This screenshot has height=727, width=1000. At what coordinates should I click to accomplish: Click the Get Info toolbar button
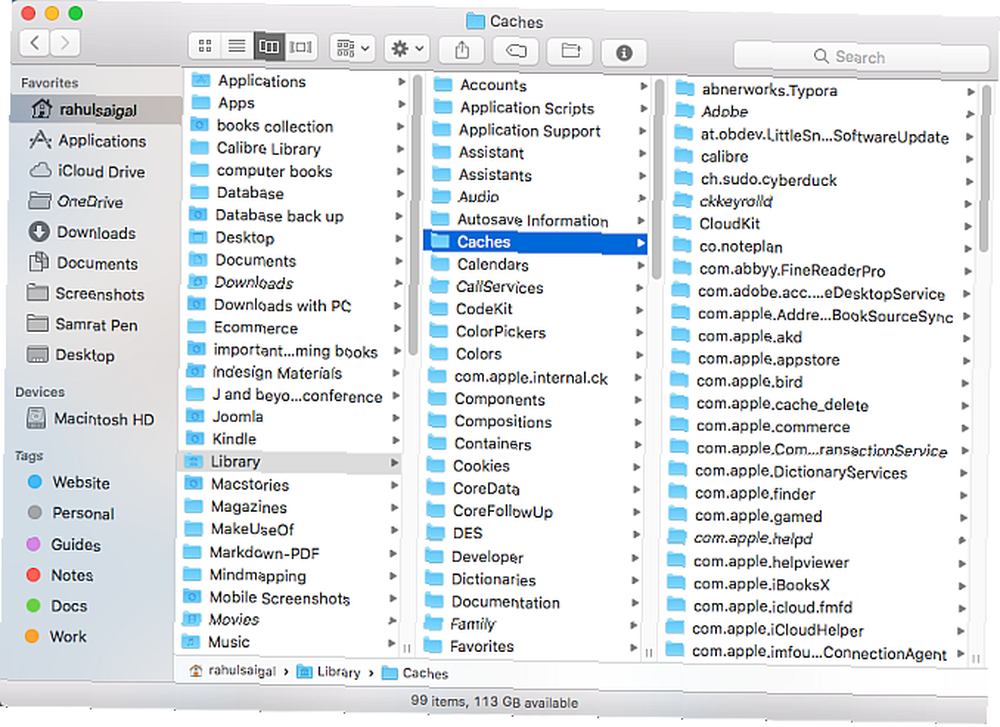(624, 52)
